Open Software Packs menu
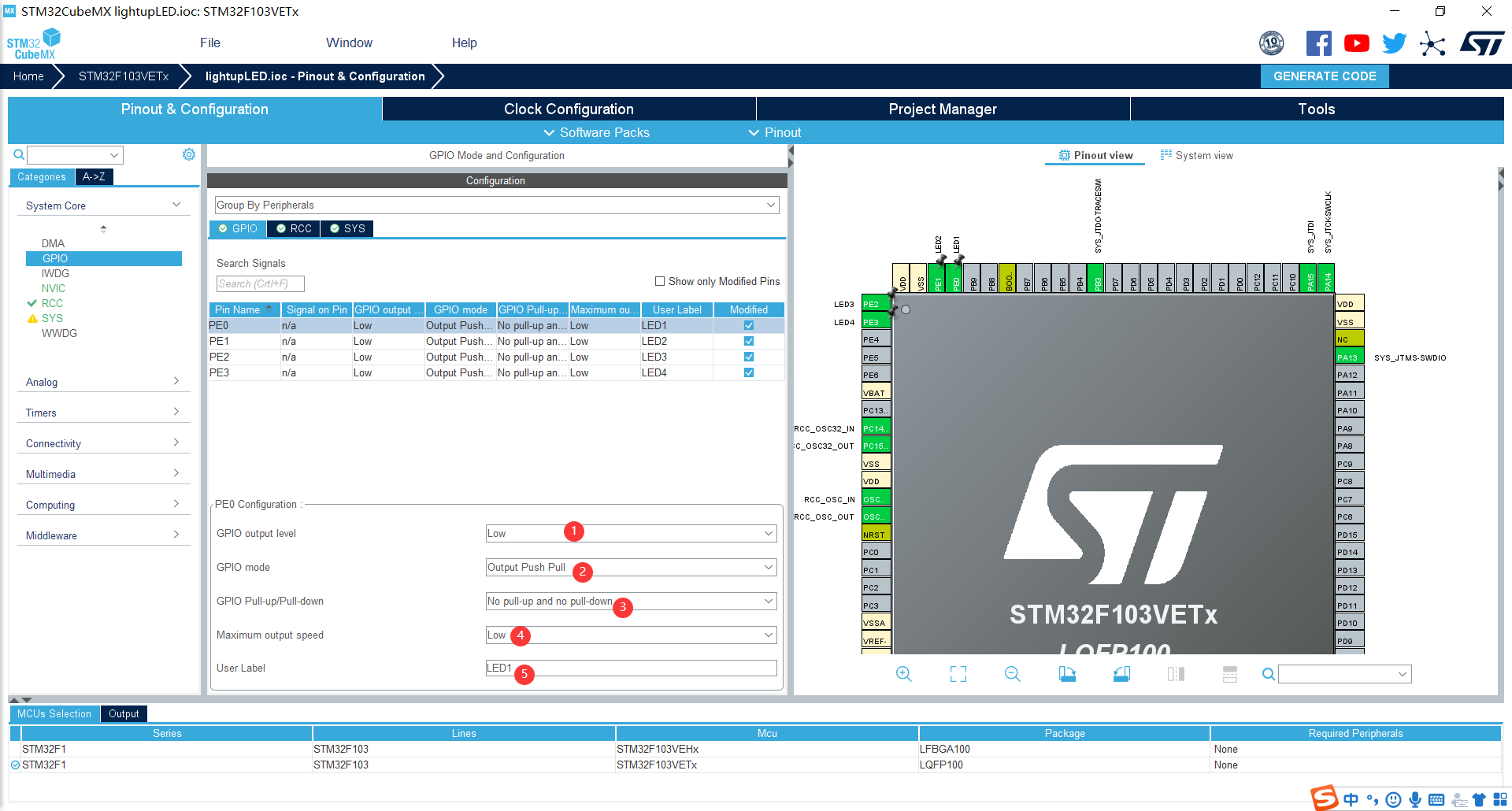1512x811 pixels. [x=597, y=132]
